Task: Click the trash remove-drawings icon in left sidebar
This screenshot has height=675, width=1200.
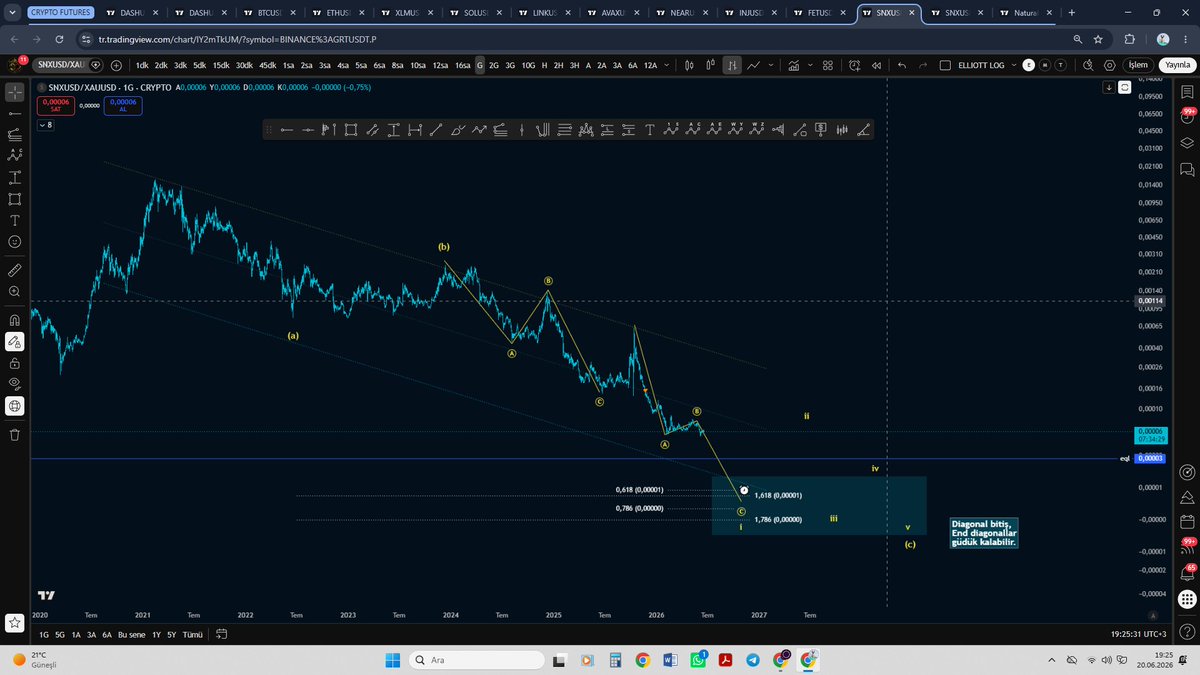Action: click(x=15, y=435)
